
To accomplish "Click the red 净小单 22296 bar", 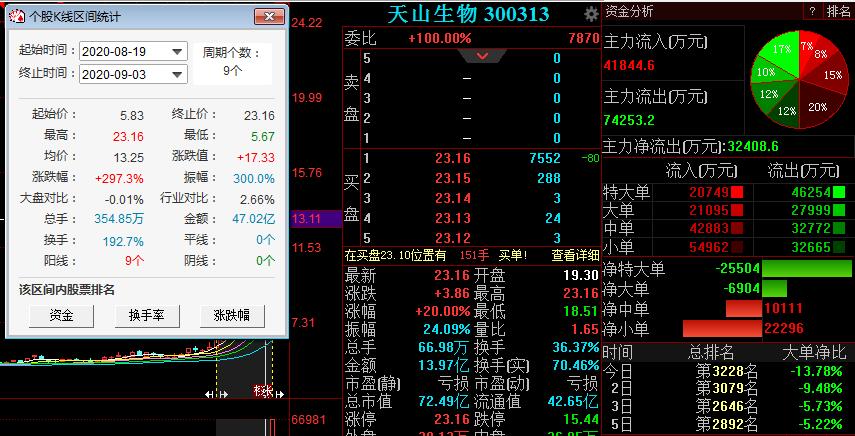I will 722,329.
